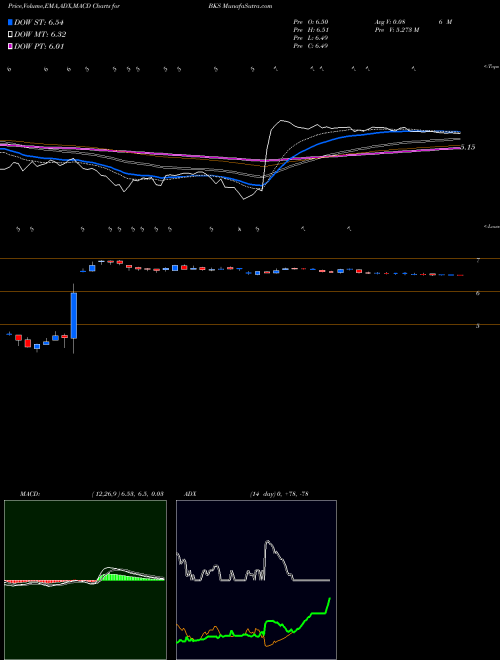This screenshot has height=660, width=500.
Task: Click the 'BKS MunafaSutra.com' title text
Action: [240, 6]
